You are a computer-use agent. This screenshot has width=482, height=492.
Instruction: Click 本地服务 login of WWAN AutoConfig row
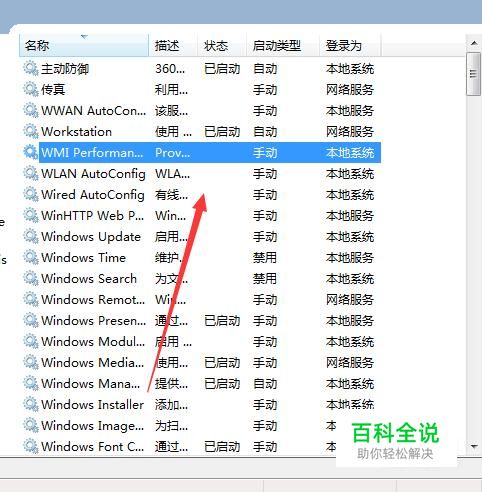click(350, 111)
